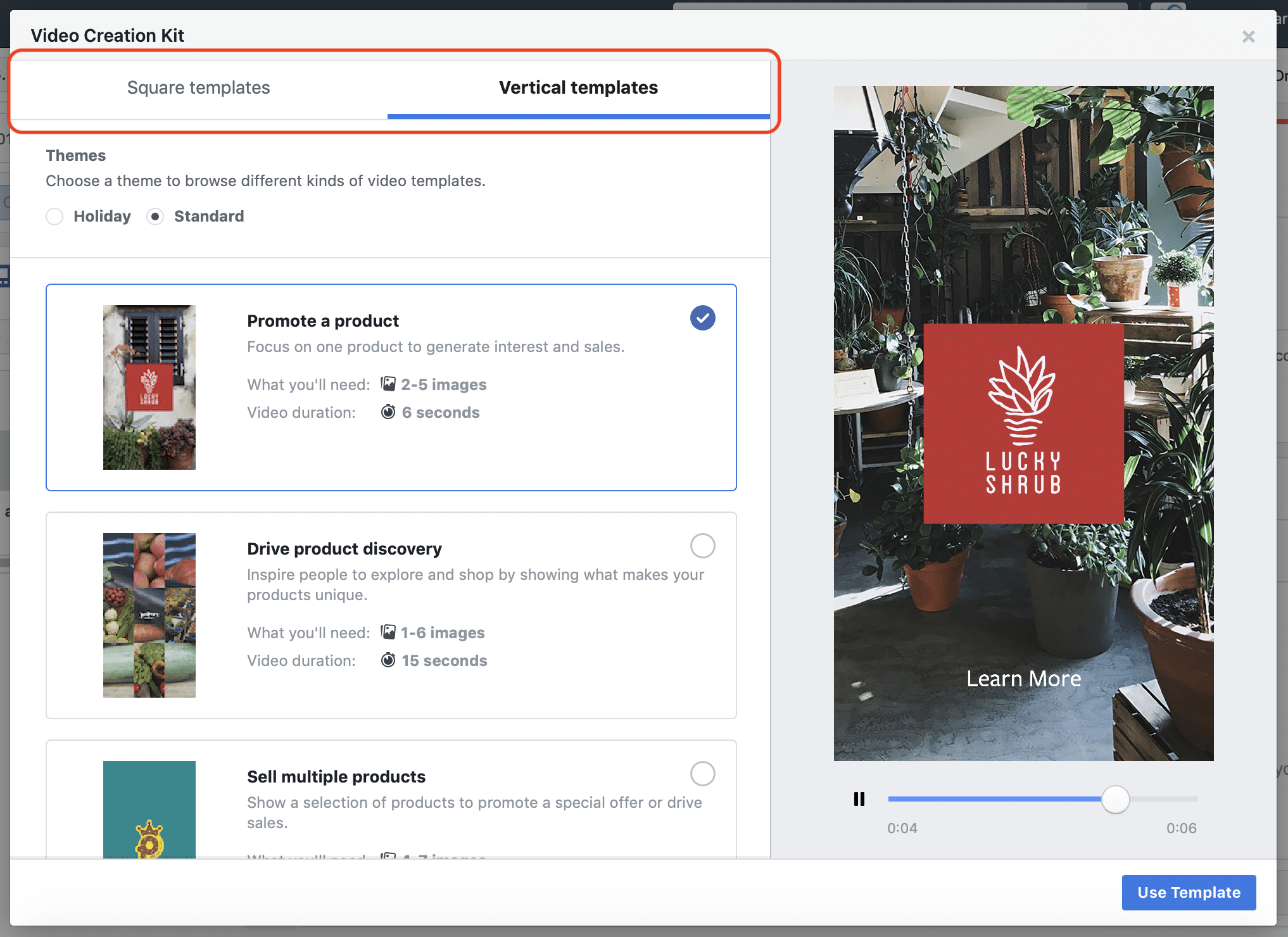Click the timer icon beside 6 seconds
The width and height of the screenshot is (1288, 937).
pos(388,412)
